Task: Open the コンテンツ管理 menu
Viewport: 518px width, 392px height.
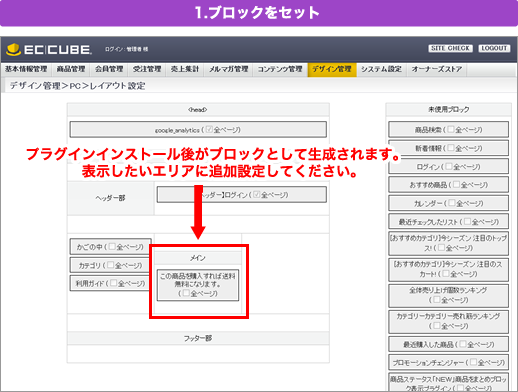Action: click(x=280, y=69)
